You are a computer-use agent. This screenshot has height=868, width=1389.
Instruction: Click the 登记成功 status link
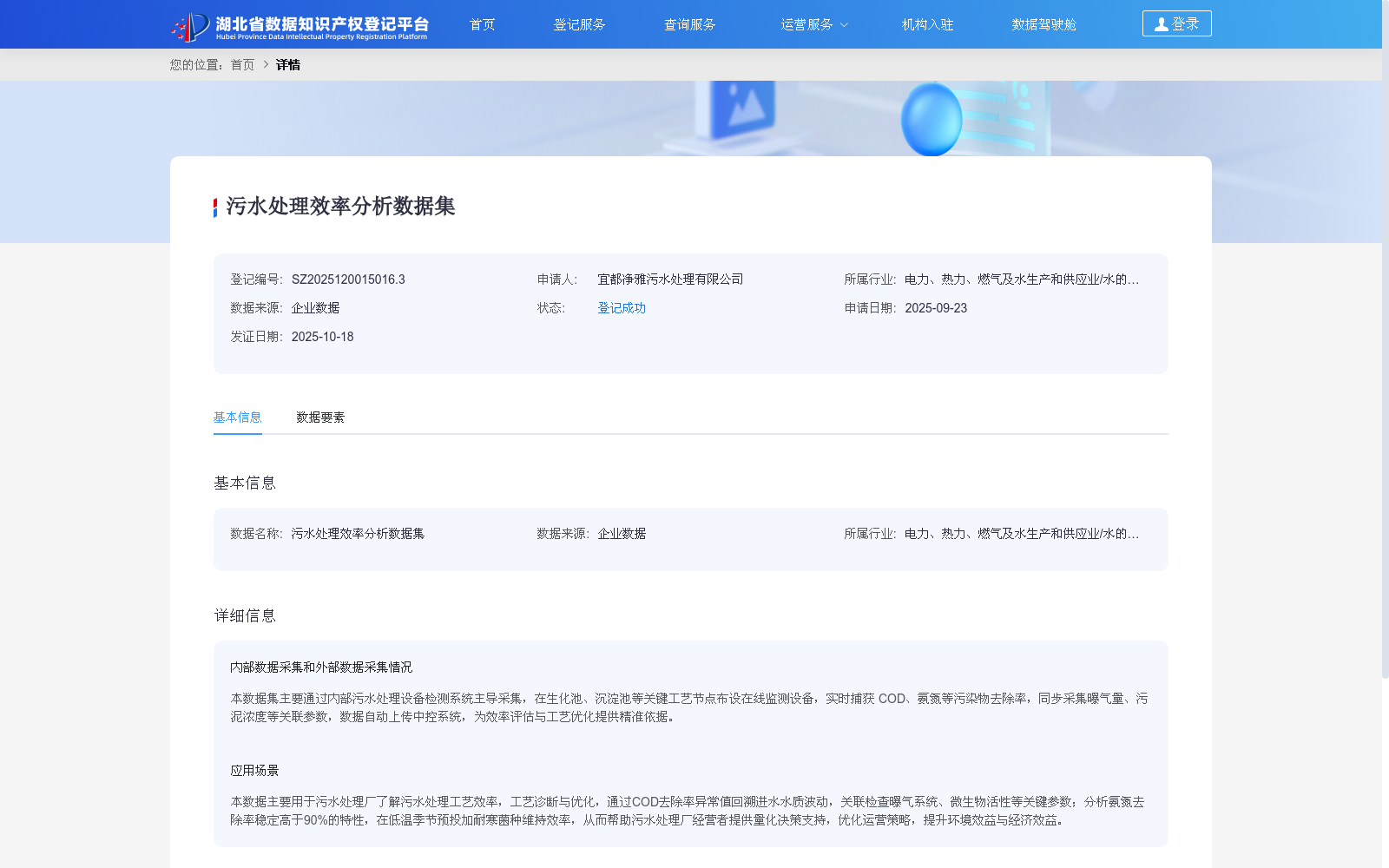pos(622,308)
